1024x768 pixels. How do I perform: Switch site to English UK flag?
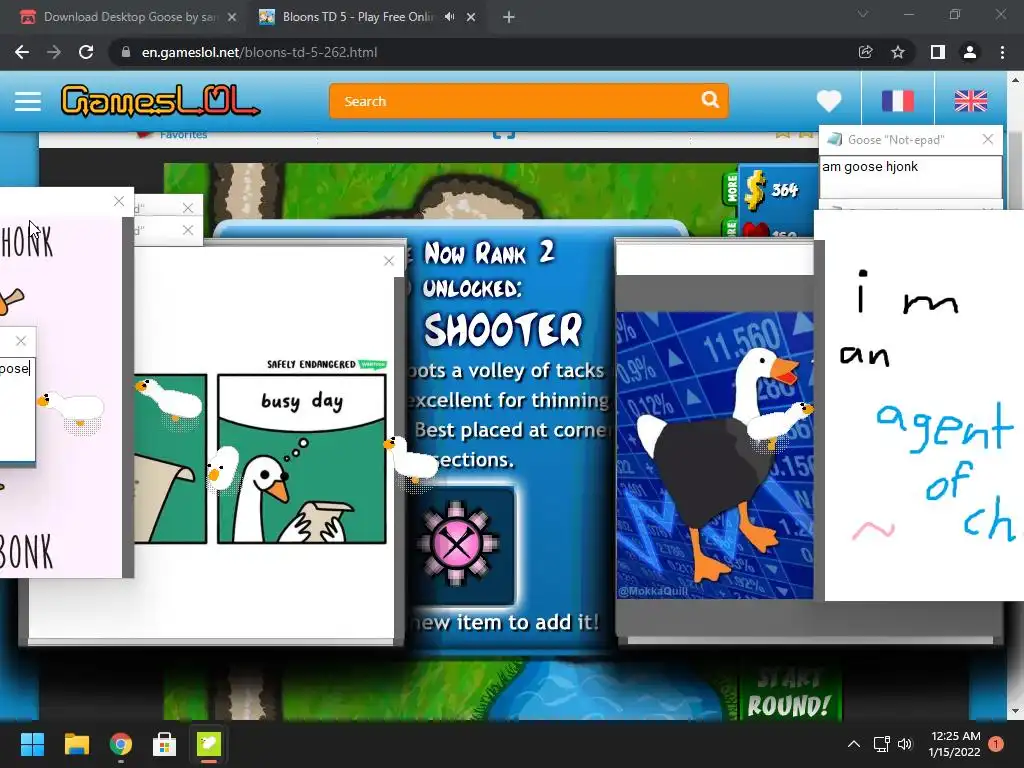[x=970, y=101]
